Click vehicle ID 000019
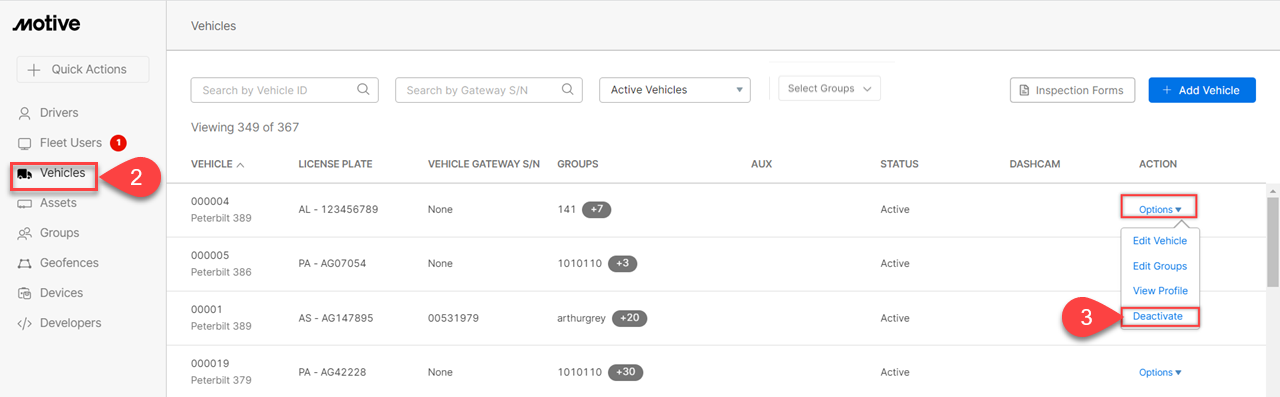This screenshot has height=397, width=1280. [x=210, y=364]
